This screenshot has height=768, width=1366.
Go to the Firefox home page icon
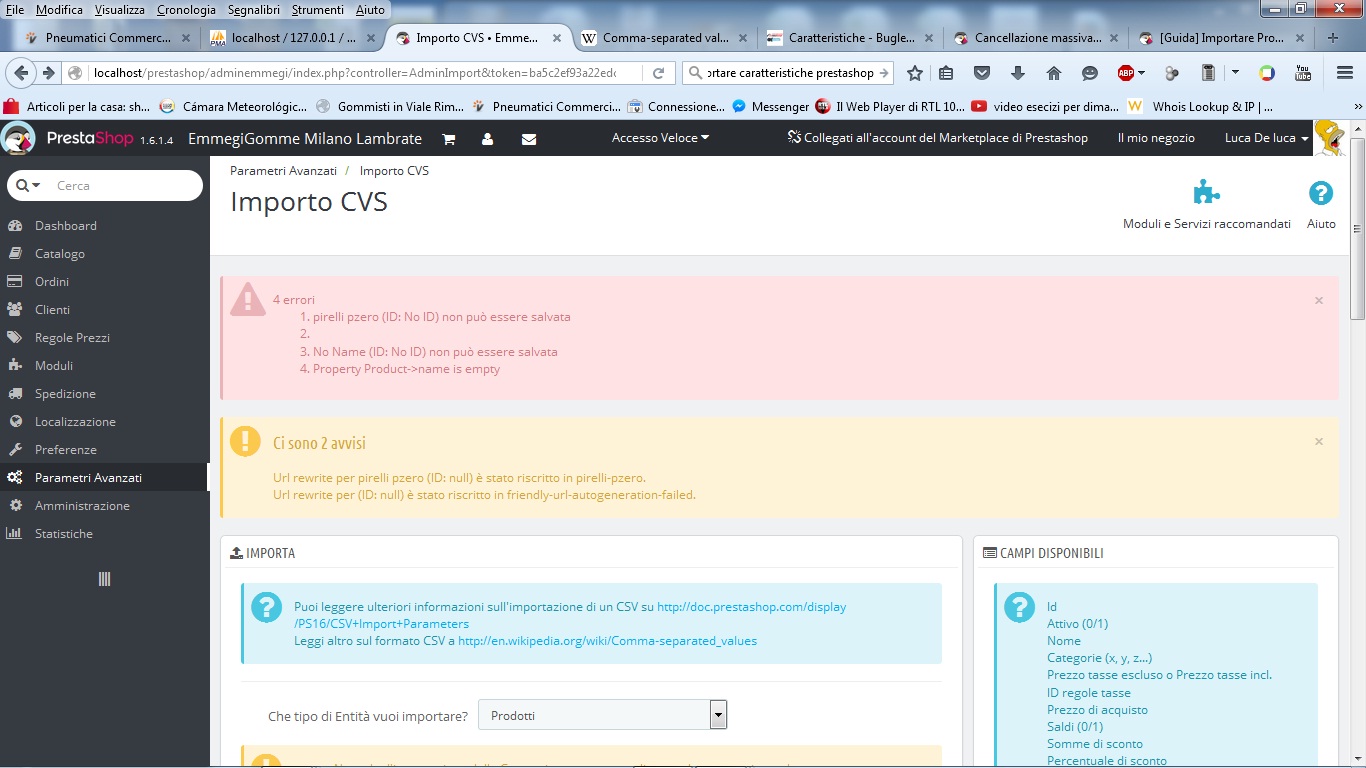[x=1053, y=73]
